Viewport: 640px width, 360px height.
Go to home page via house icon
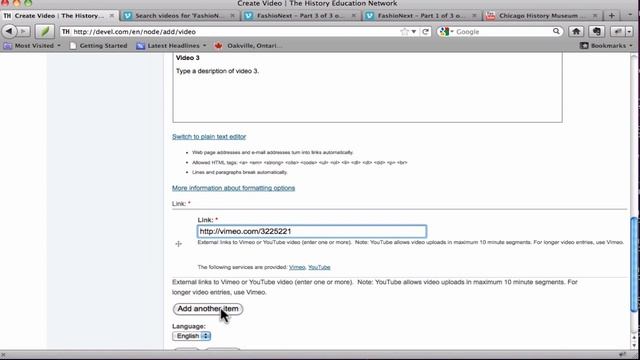[576, 31]
